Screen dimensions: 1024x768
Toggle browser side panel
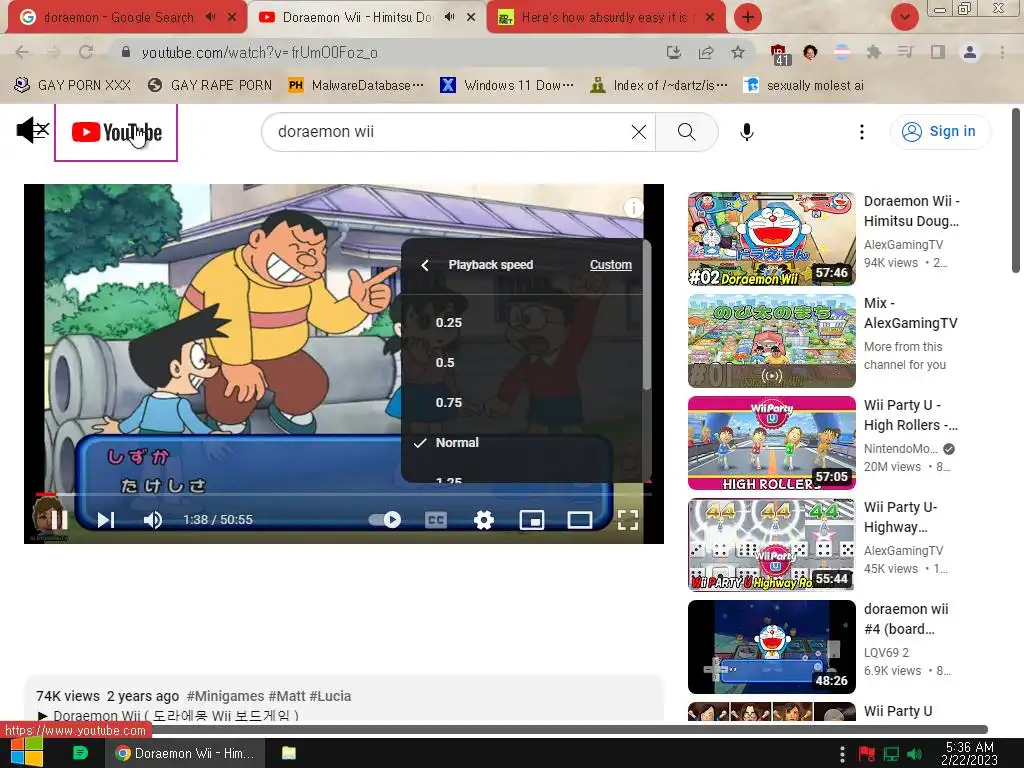point(938,52)
